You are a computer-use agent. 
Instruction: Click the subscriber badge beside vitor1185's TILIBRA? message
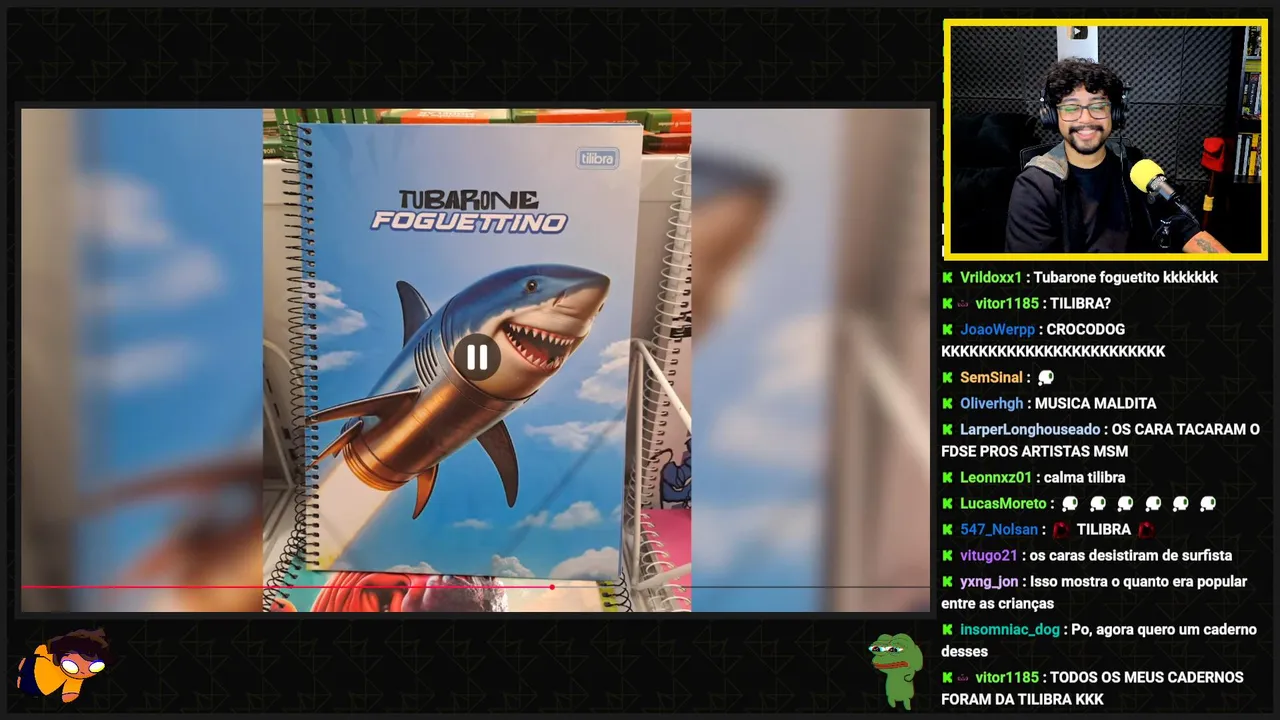coord(963,304)
